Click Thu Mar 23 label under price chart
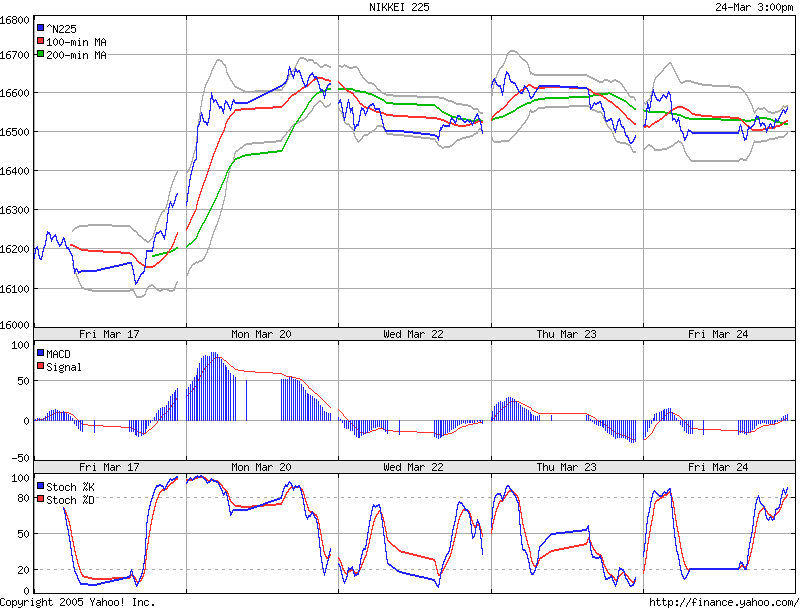Viewport: 800px width, 608px height. point(566,334)
